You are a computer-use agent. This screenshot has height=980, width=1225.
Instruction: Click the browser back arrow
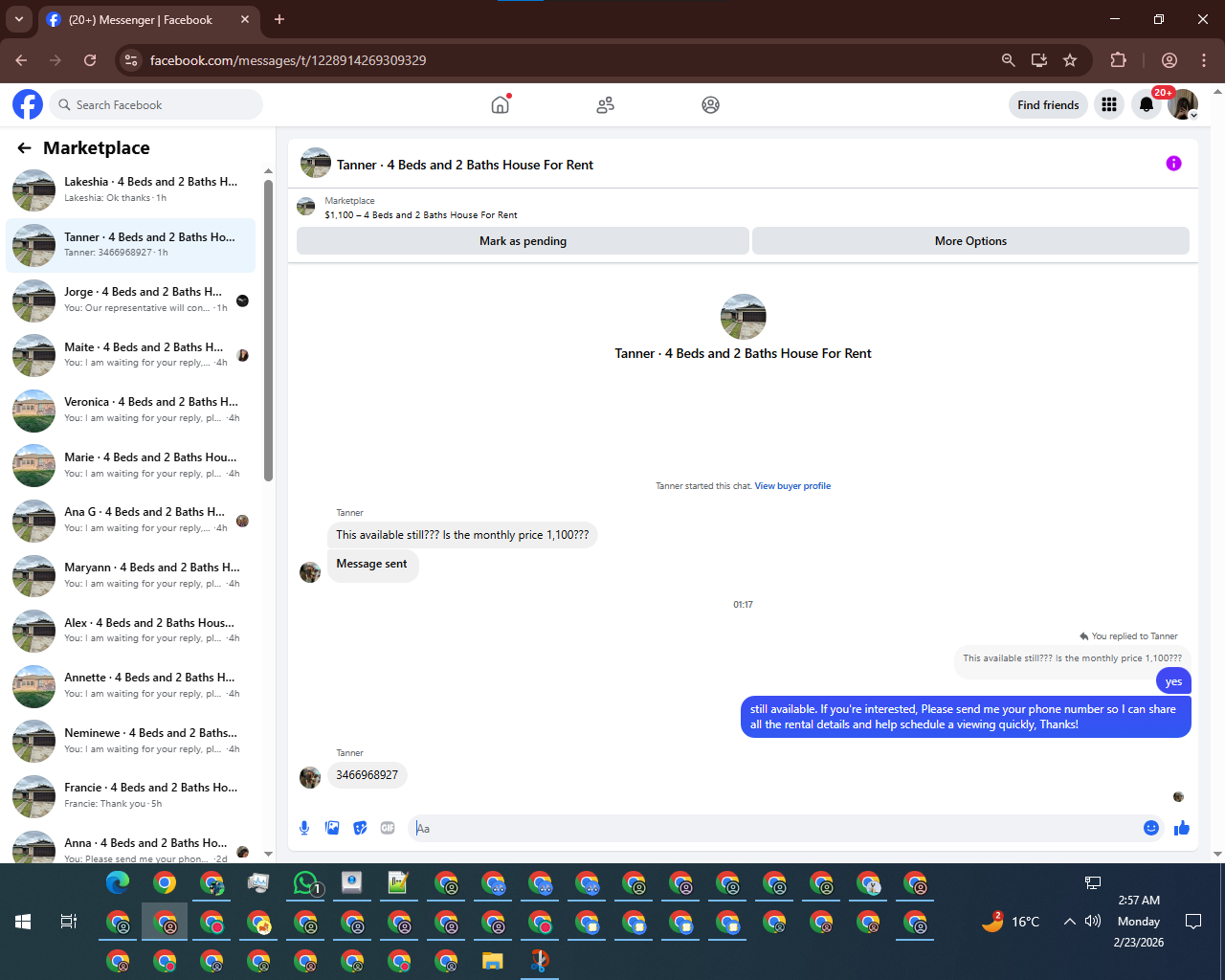pyautogui.click(x=21, y=60)
